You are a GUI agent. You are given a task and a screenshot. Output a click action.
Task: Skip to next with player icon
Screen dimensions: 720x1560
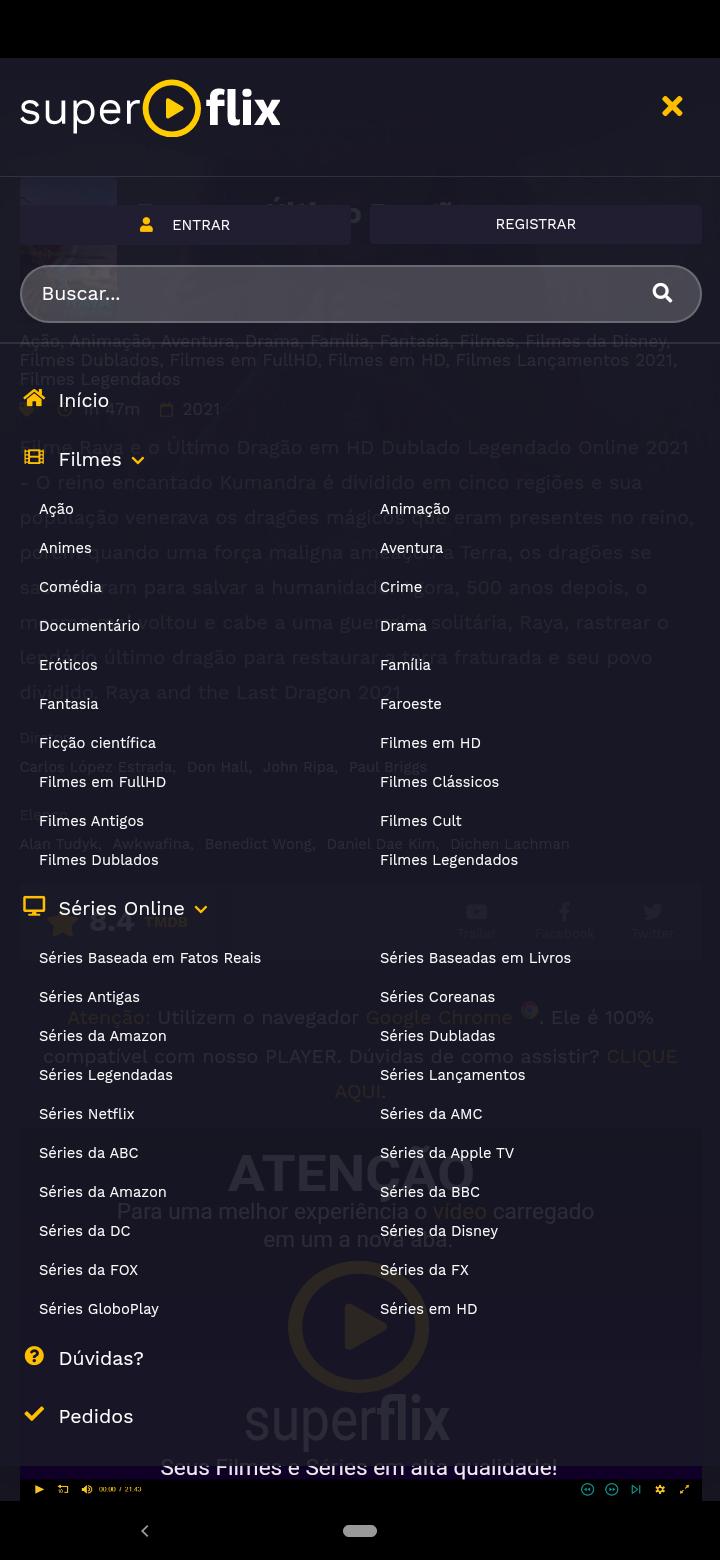tap(636, 1489)
